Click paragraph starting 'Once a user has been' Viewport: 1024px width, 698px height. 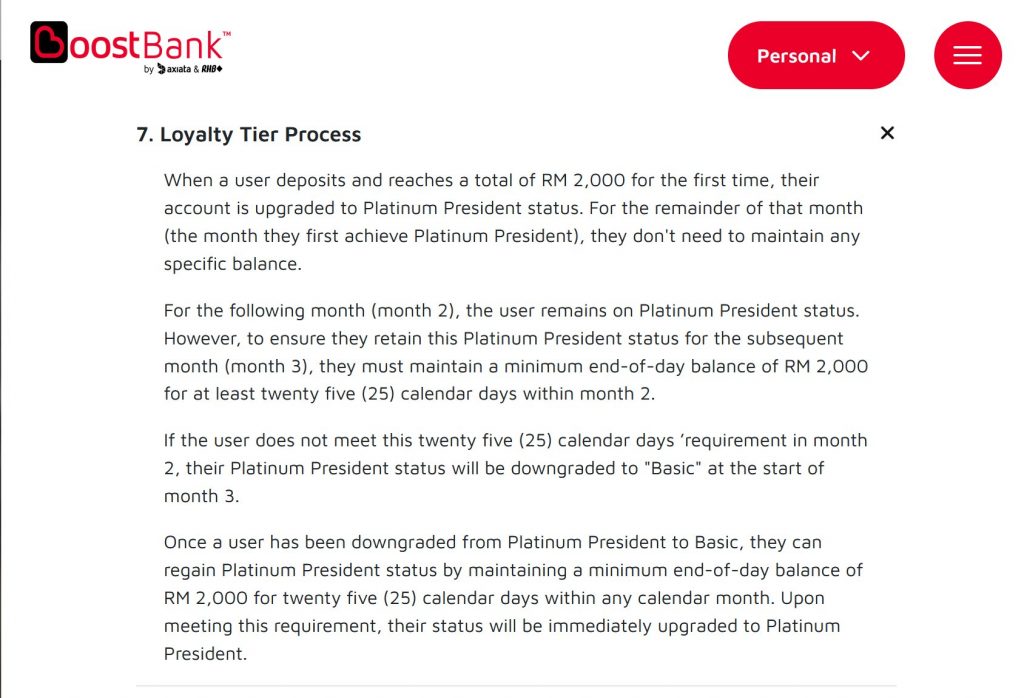coord(513,598)
